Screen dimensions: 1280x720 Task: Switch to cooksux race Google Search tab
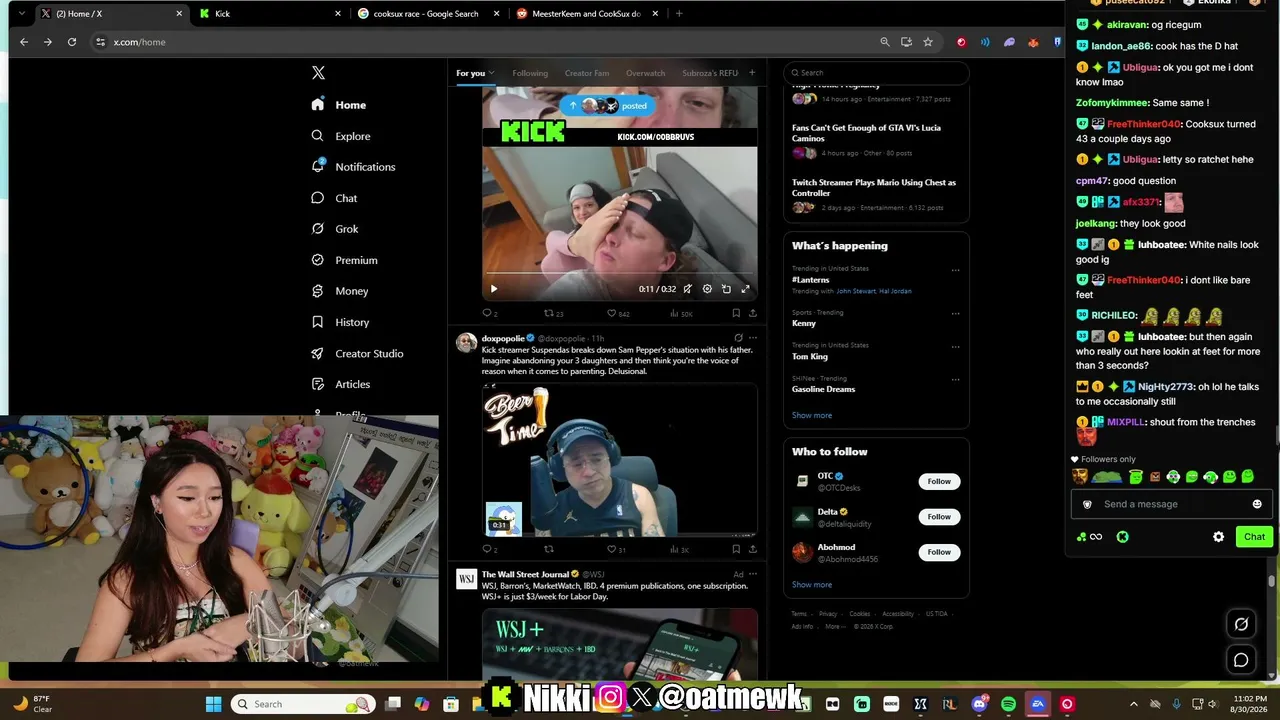[431, 14]
